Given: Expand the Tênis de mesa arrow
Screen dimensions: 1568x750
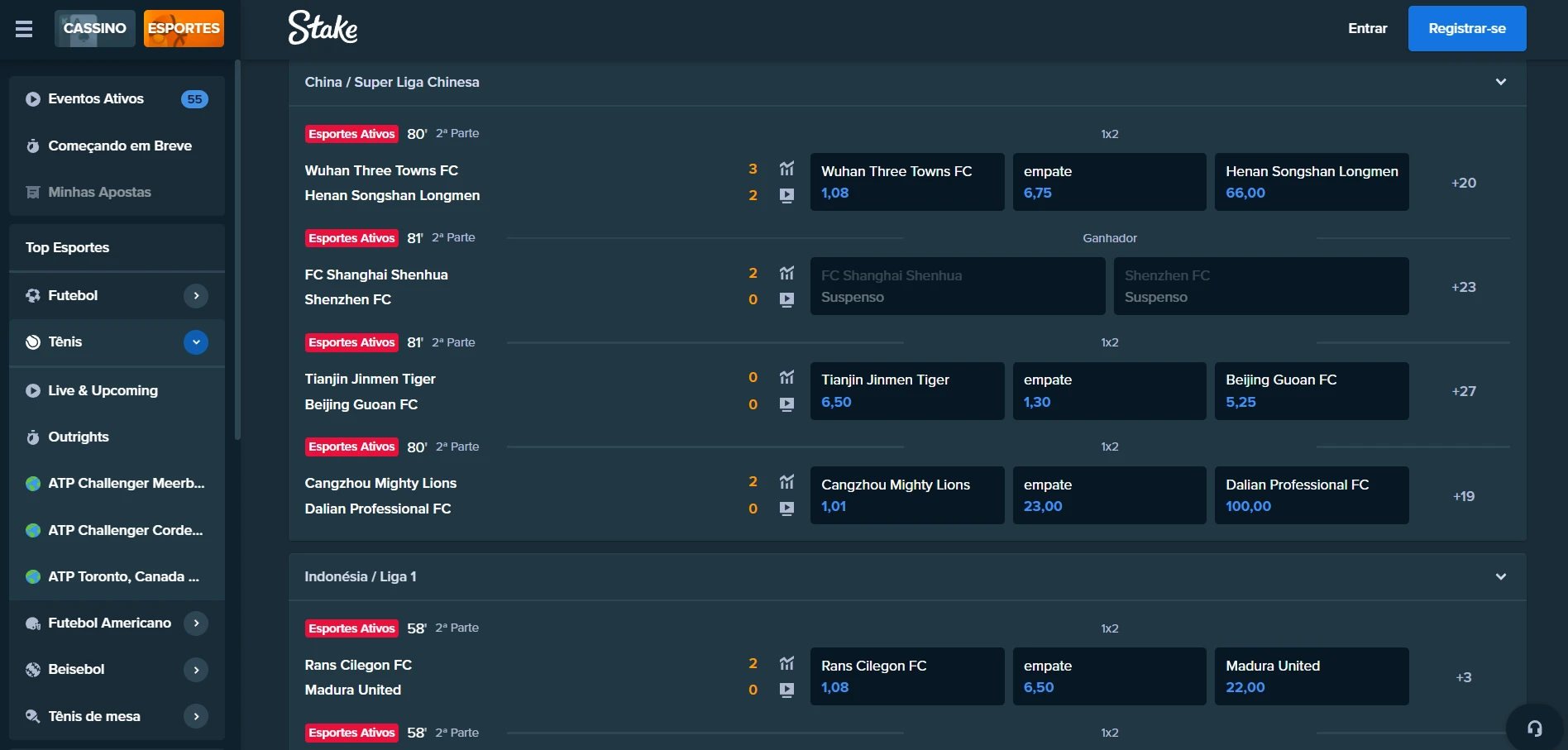Looking at the screenshot, I should tap(196, 716).
